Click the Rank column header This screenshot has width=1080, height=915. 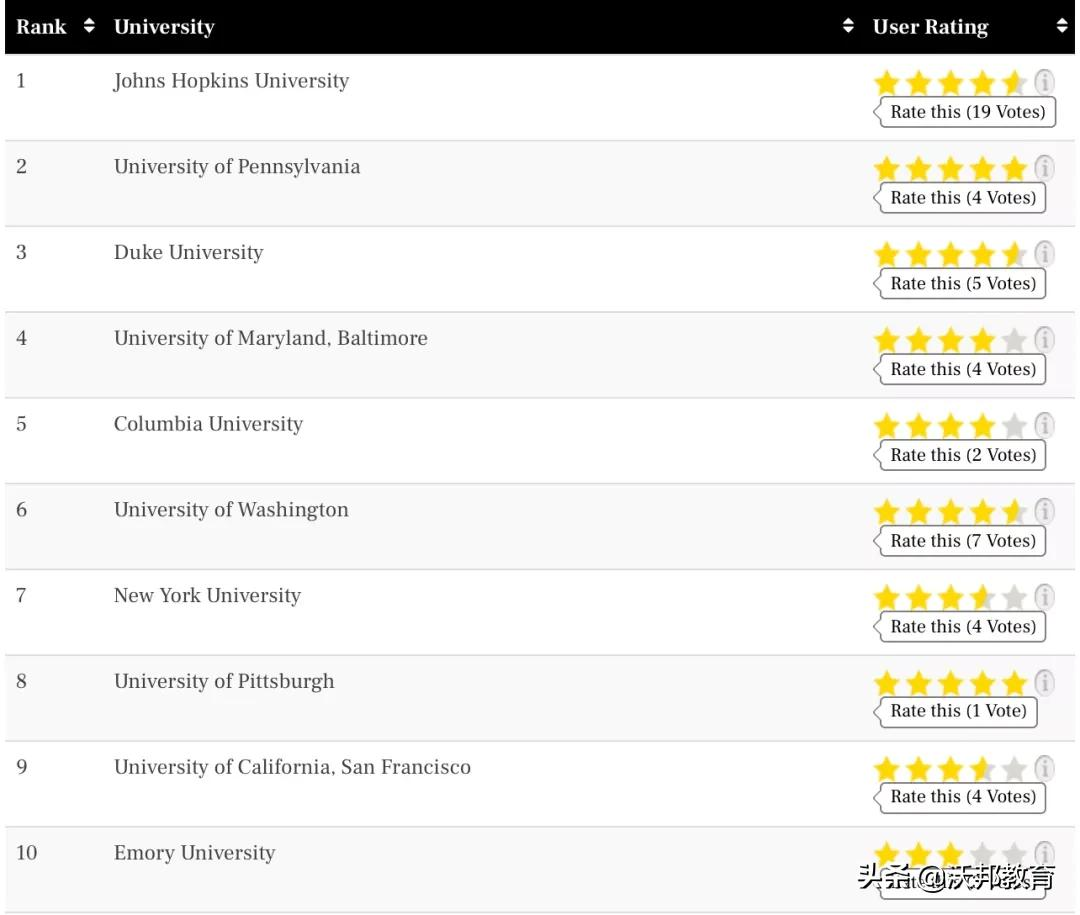41,27
